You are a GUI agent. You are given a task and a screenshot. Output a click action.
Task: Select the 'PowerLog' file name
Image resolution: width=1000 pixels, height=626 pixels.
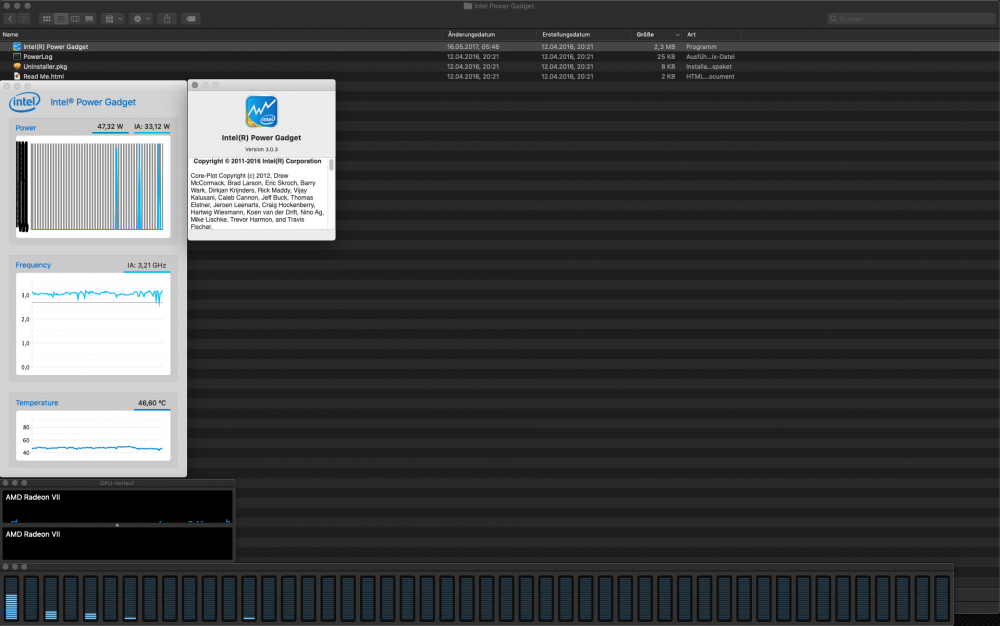click(38, 57)
